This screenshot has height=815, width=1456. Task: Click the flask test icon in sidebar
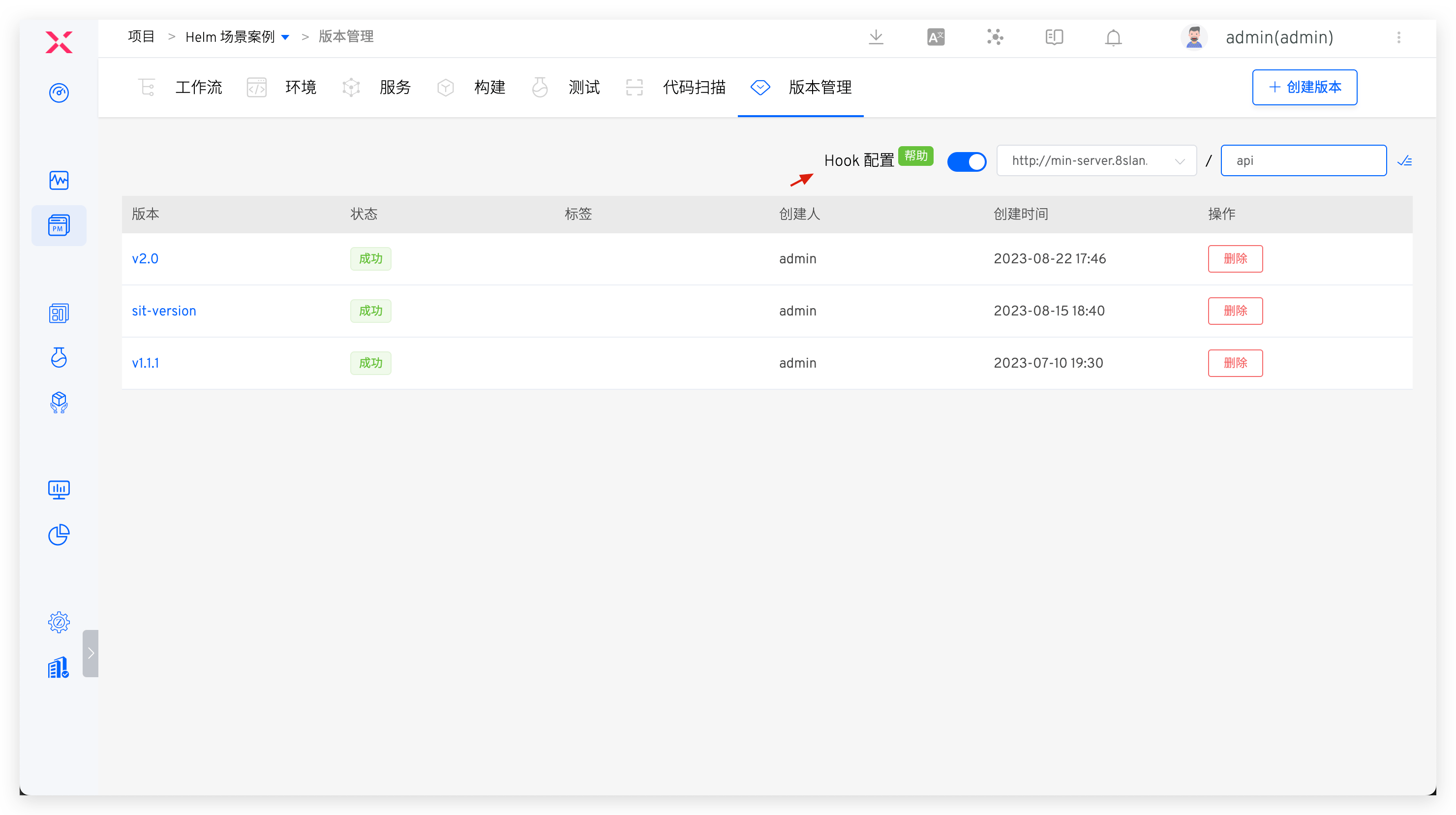pos(59,357)
